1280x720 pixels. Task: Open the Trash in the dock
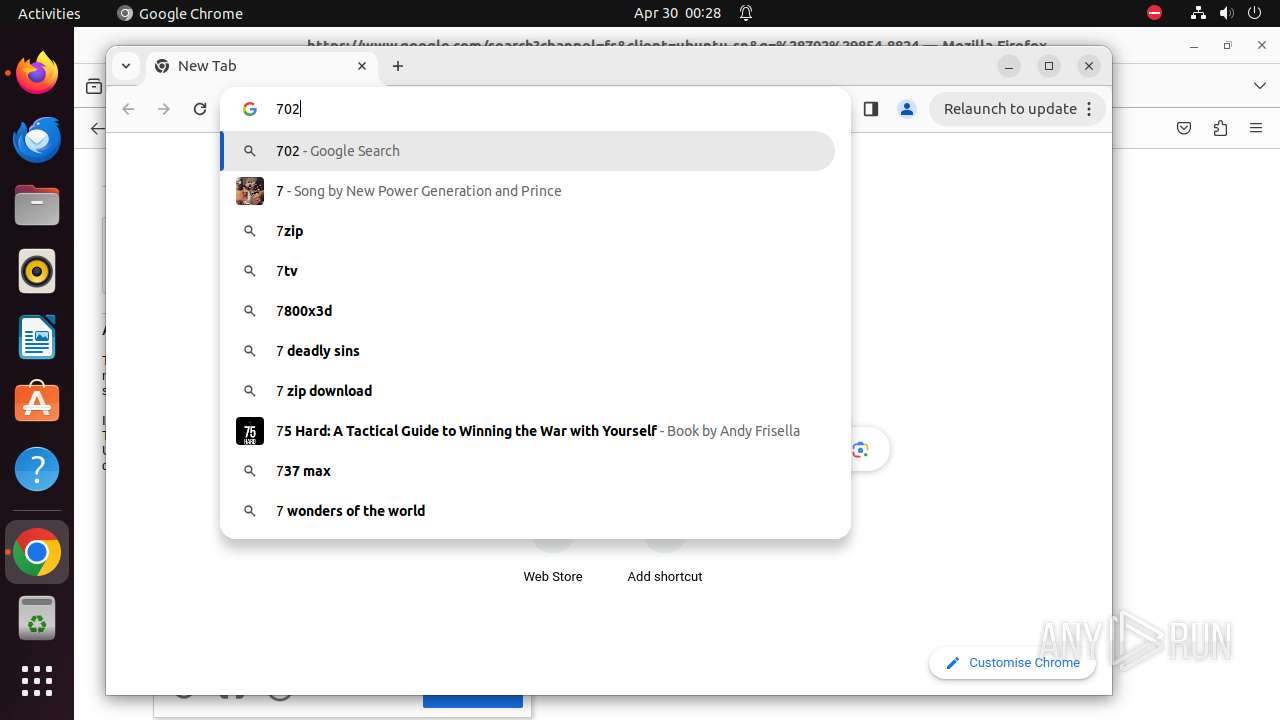coord(37,618)
